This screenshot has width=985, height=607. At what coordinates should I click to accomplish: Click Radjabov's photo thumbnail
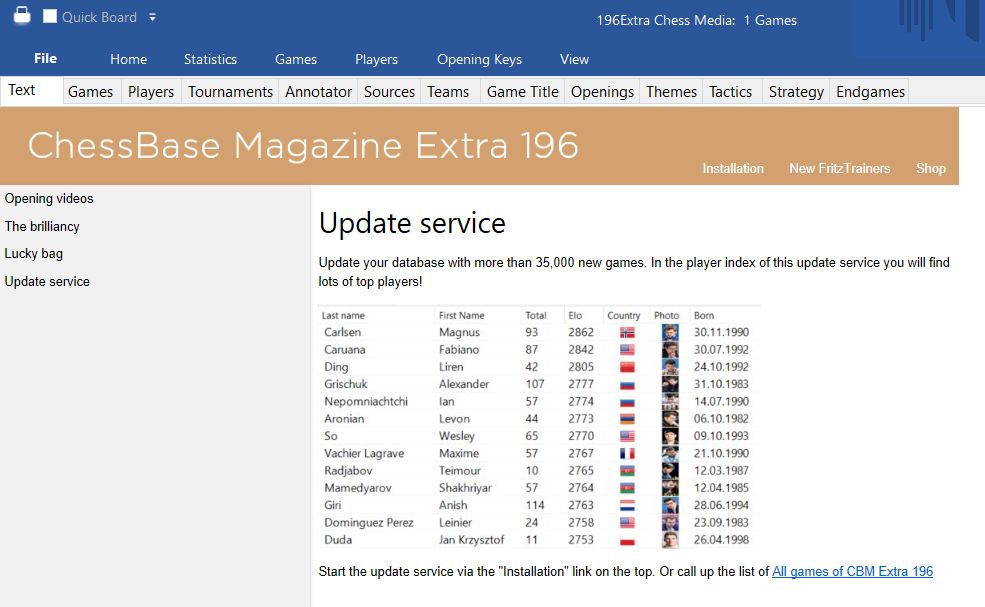click(x=670, y=471)
